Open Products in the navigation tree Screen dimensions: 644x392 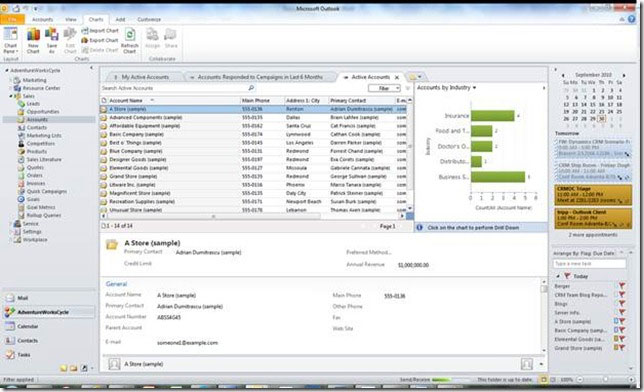37,152
